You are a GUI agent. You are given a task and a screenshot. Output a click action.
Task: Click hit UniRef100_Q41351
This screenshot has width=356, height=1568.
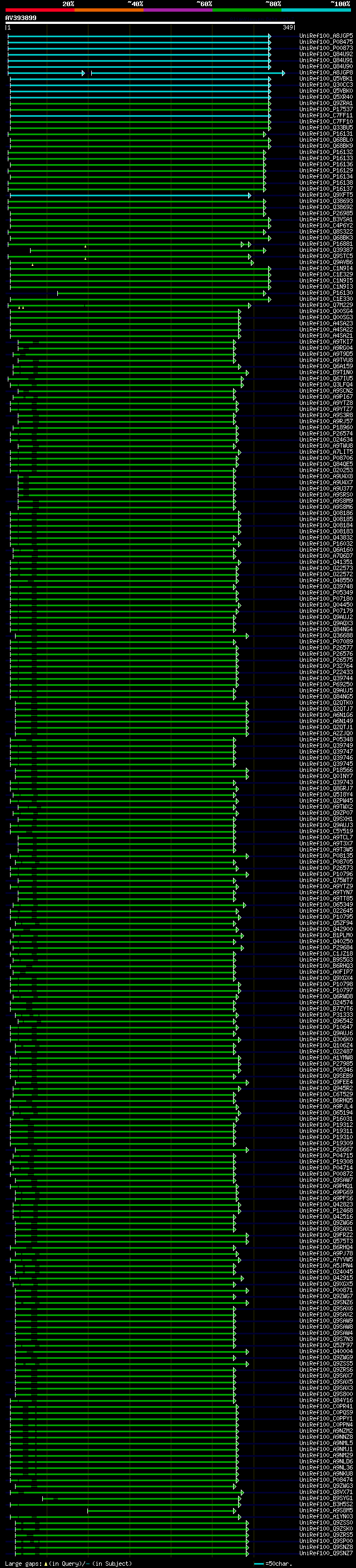[325, 562]
